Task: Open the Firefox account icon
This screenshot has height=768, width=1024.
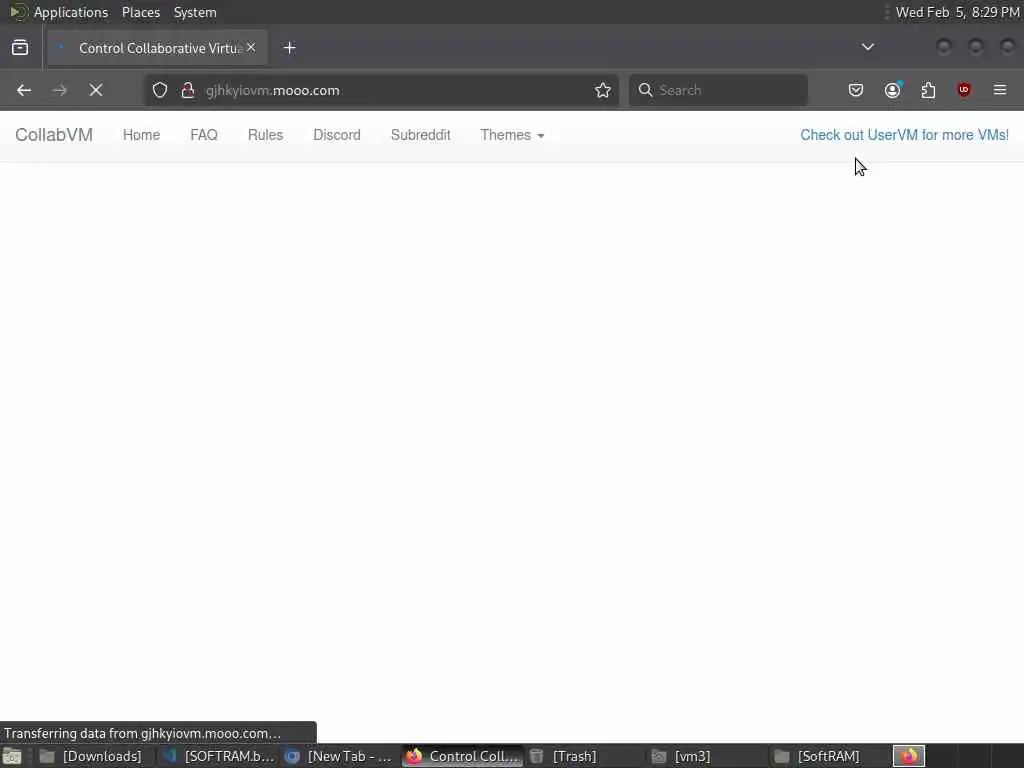Action: 892,90
